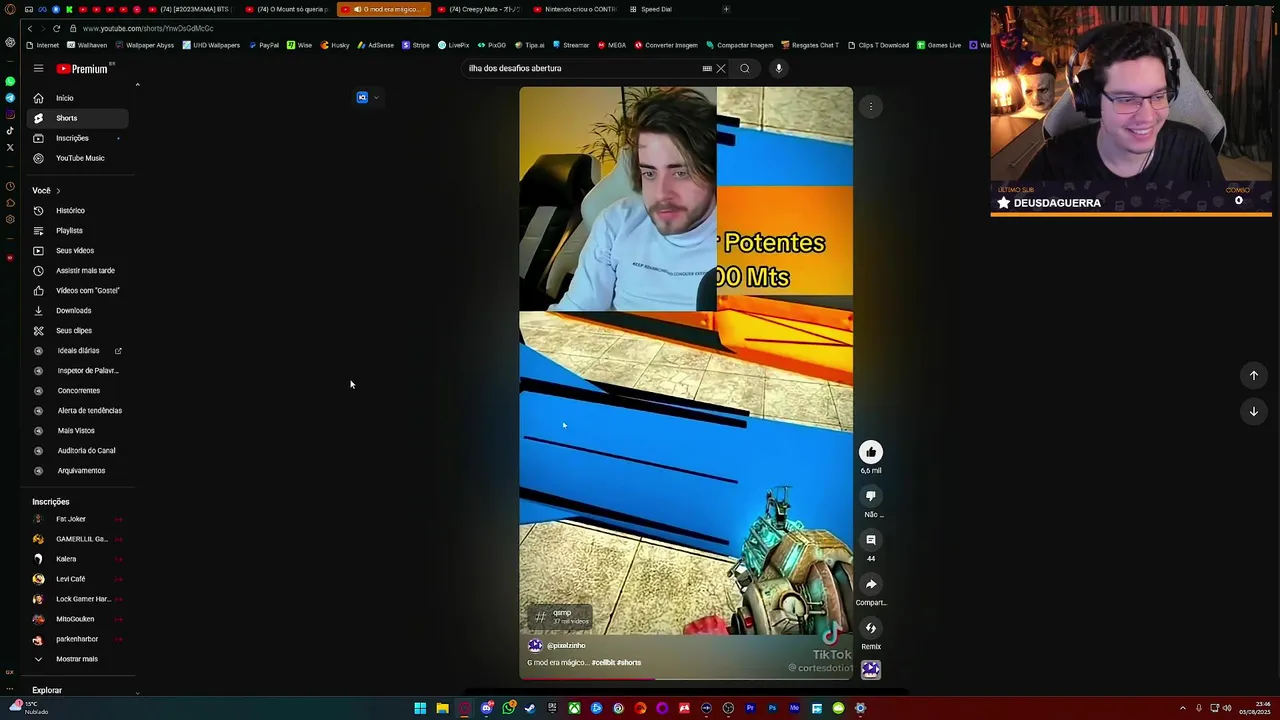Viewport: 1280px width, 720px height.
Task: Open Auditoria do Canal entry
Action: point(78,451)
